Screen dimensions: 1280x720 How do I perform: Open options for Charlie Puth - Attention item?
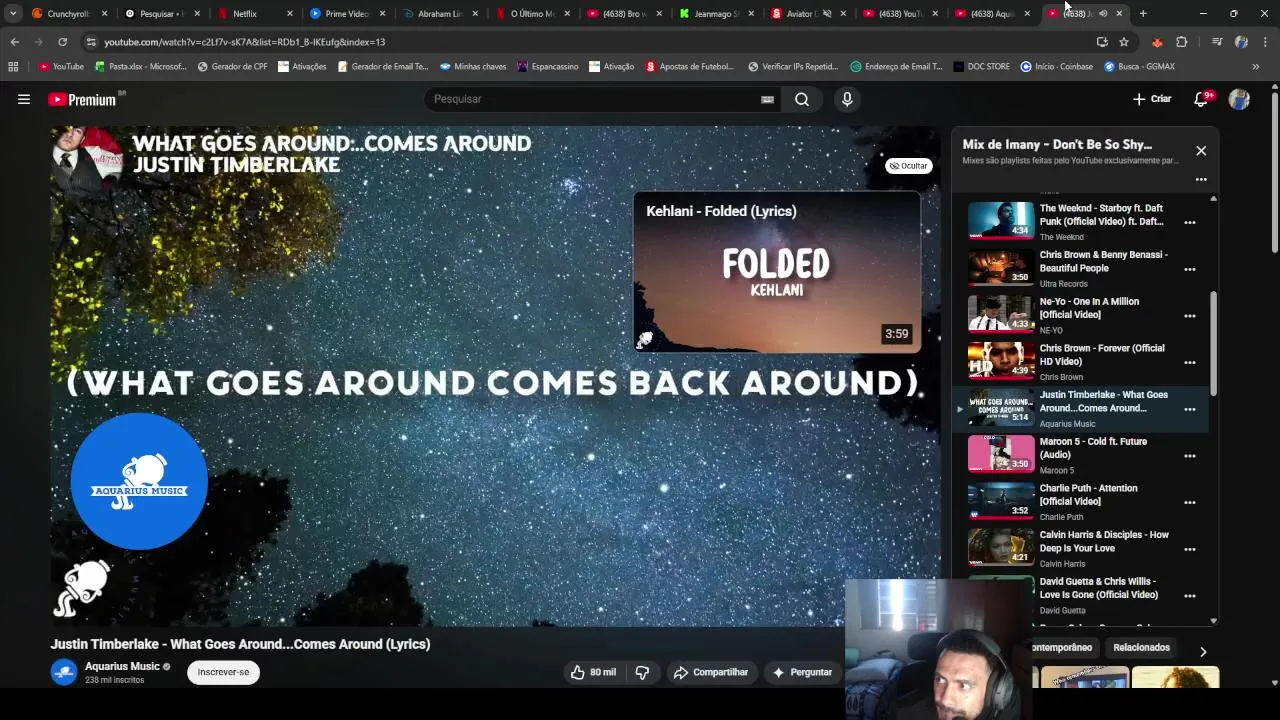coord(1190,502)
